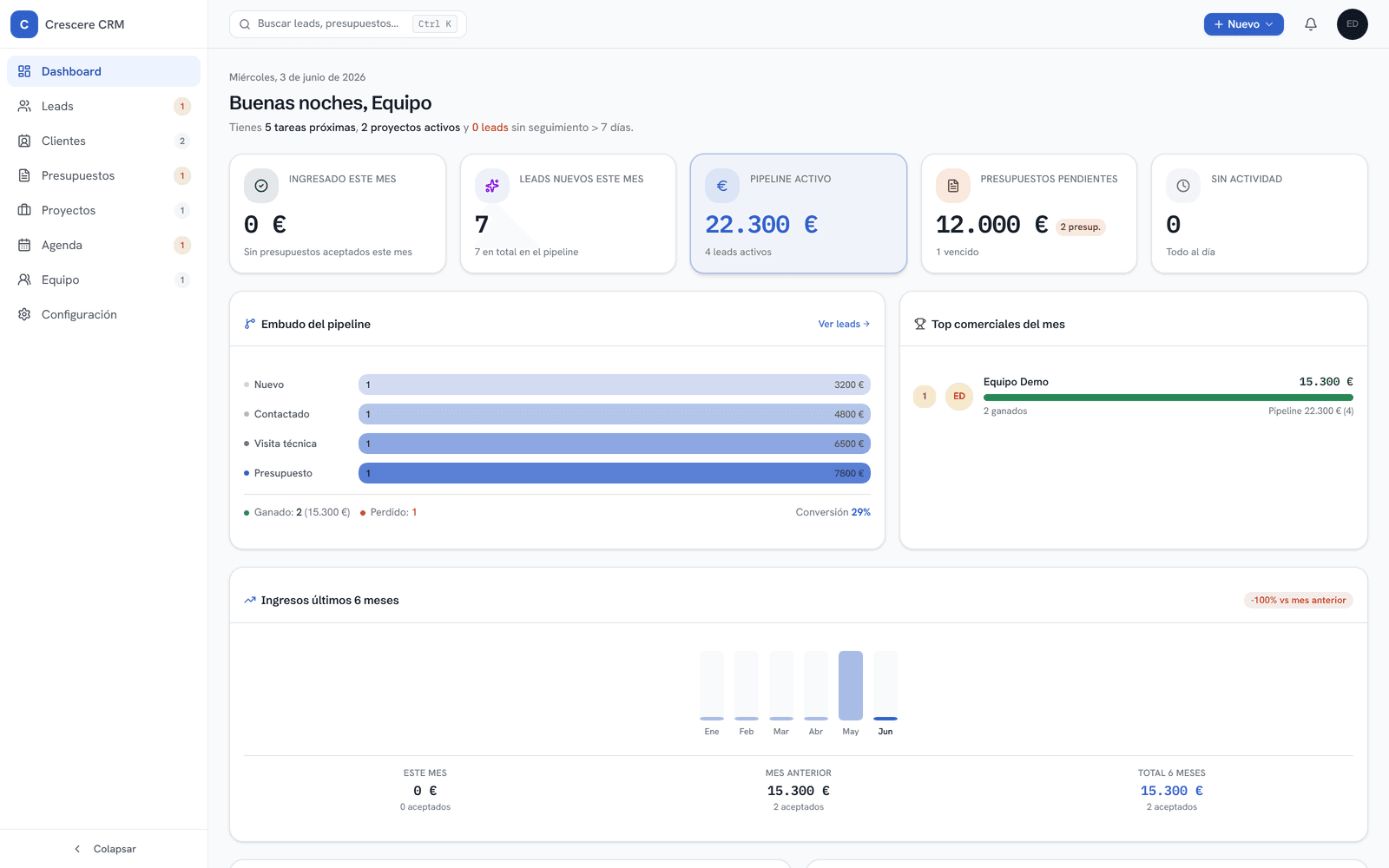Viewport: 1389px width, 868px height.
Task: Open the Leads nuevos este mes card
Action: coord(568,214)
